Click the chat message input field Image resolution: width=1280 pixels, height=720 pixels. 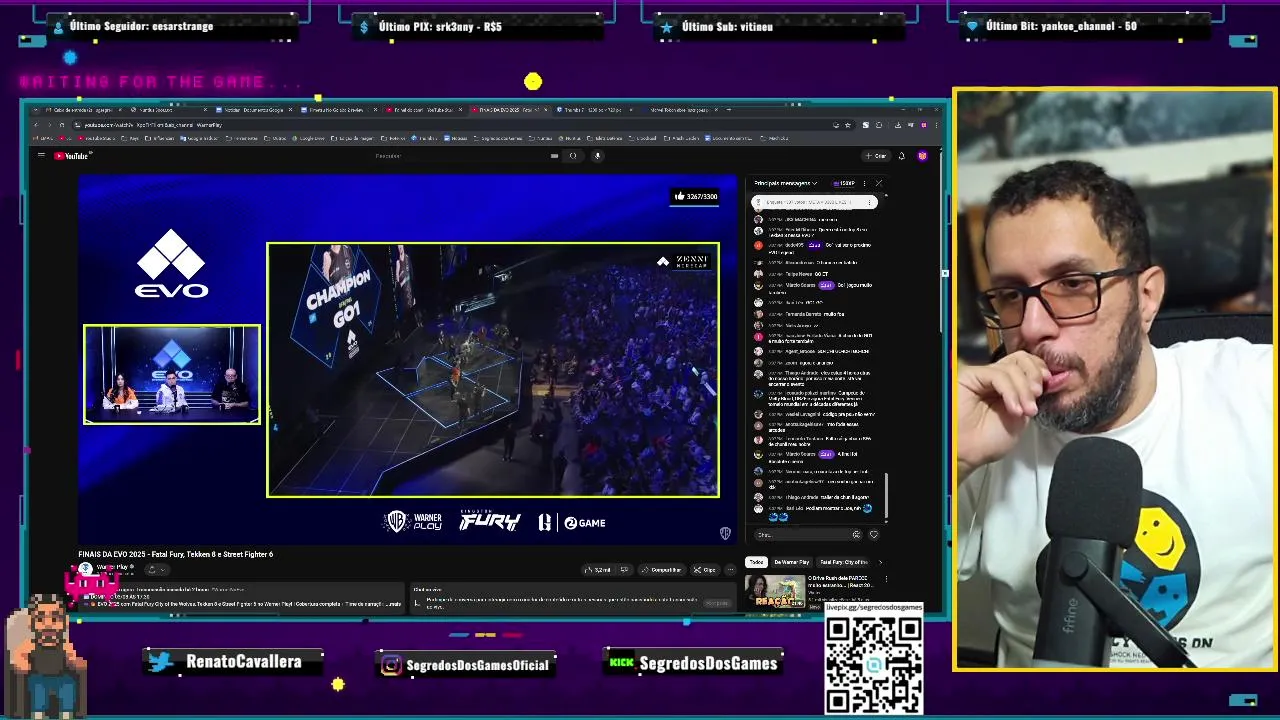(x=801, y=535)
